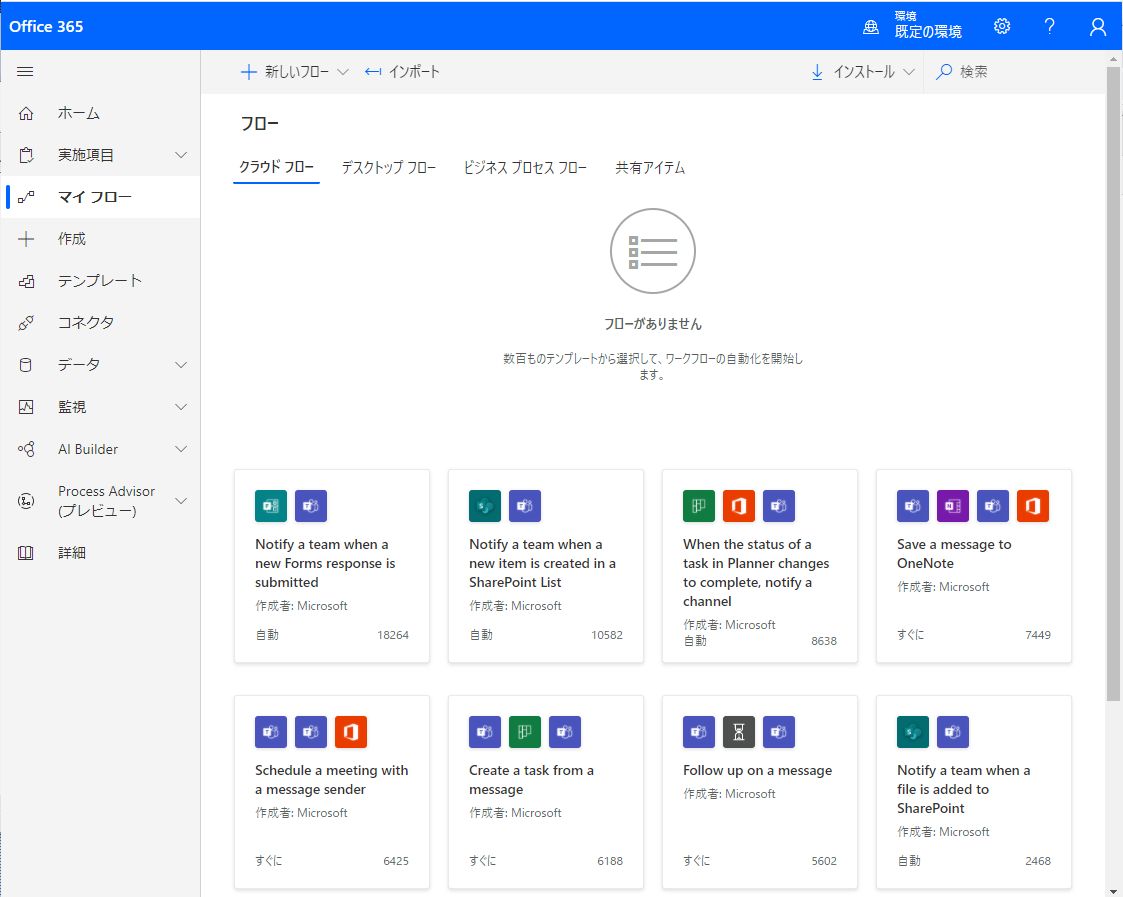1123x897 pixels.
Task: Select the マイ フロー flow icon
Action: point(26,197)
